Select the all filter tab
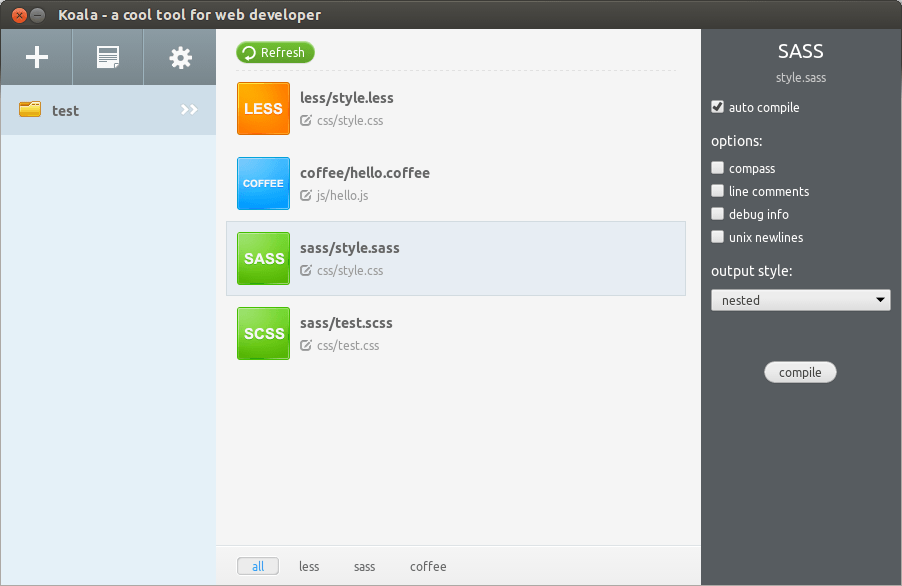This screenshot has height=586, width=902. click(258, 566)
